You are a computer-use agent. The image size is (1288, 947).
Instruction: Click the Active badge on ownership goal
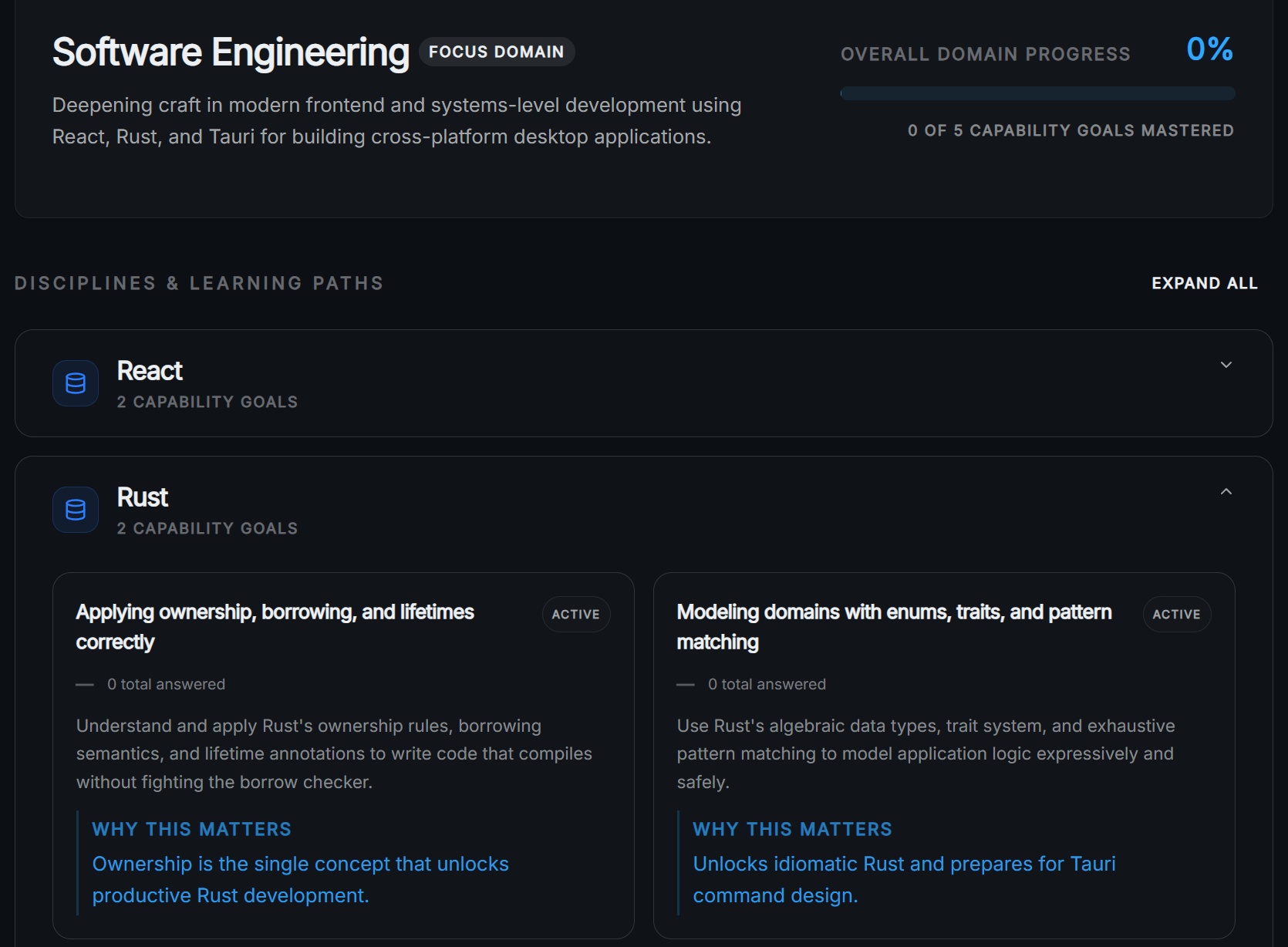tap(576, 615)
